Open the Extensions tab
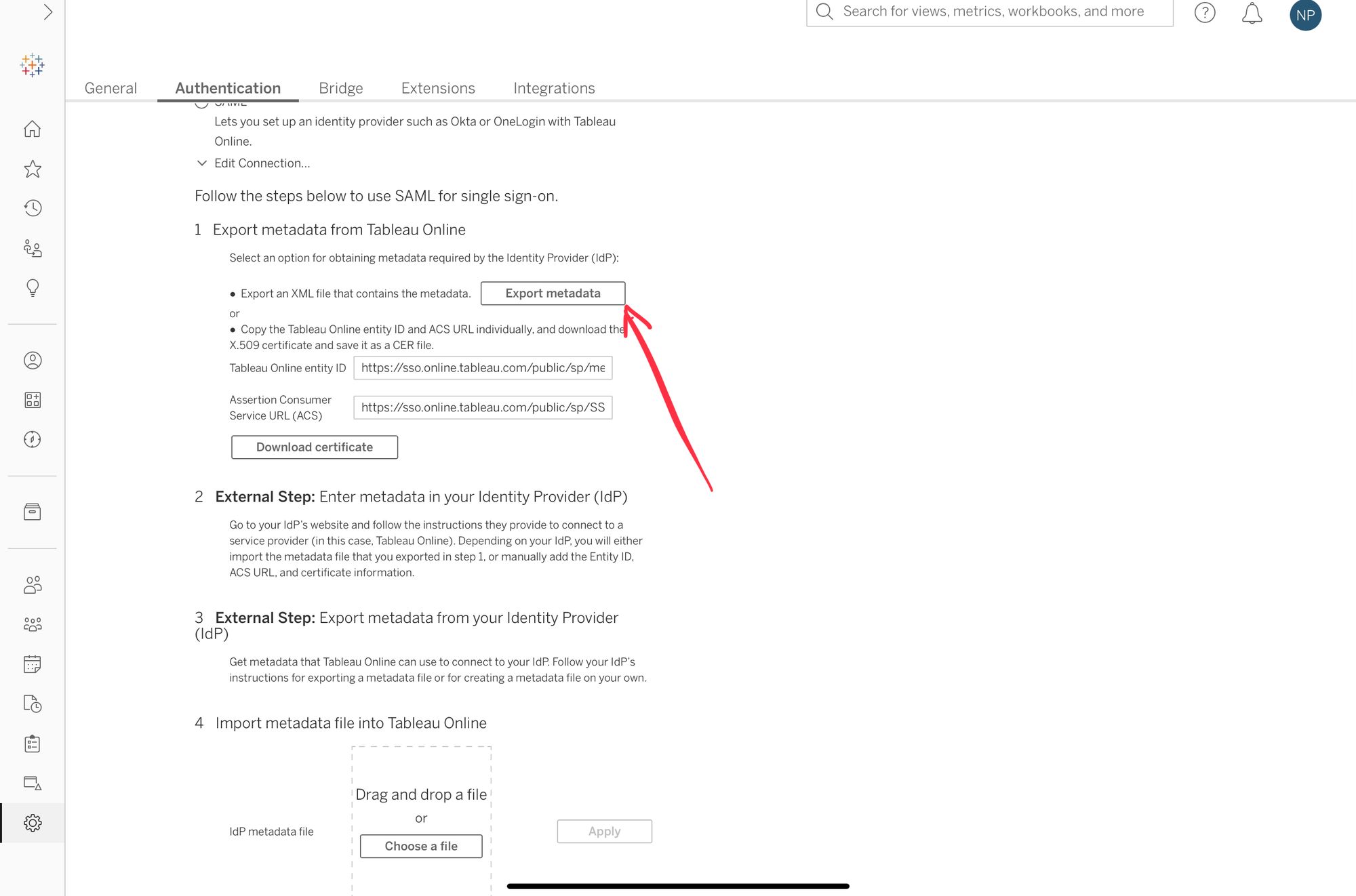Screen dimensions: 1356x896 point(438,88)
